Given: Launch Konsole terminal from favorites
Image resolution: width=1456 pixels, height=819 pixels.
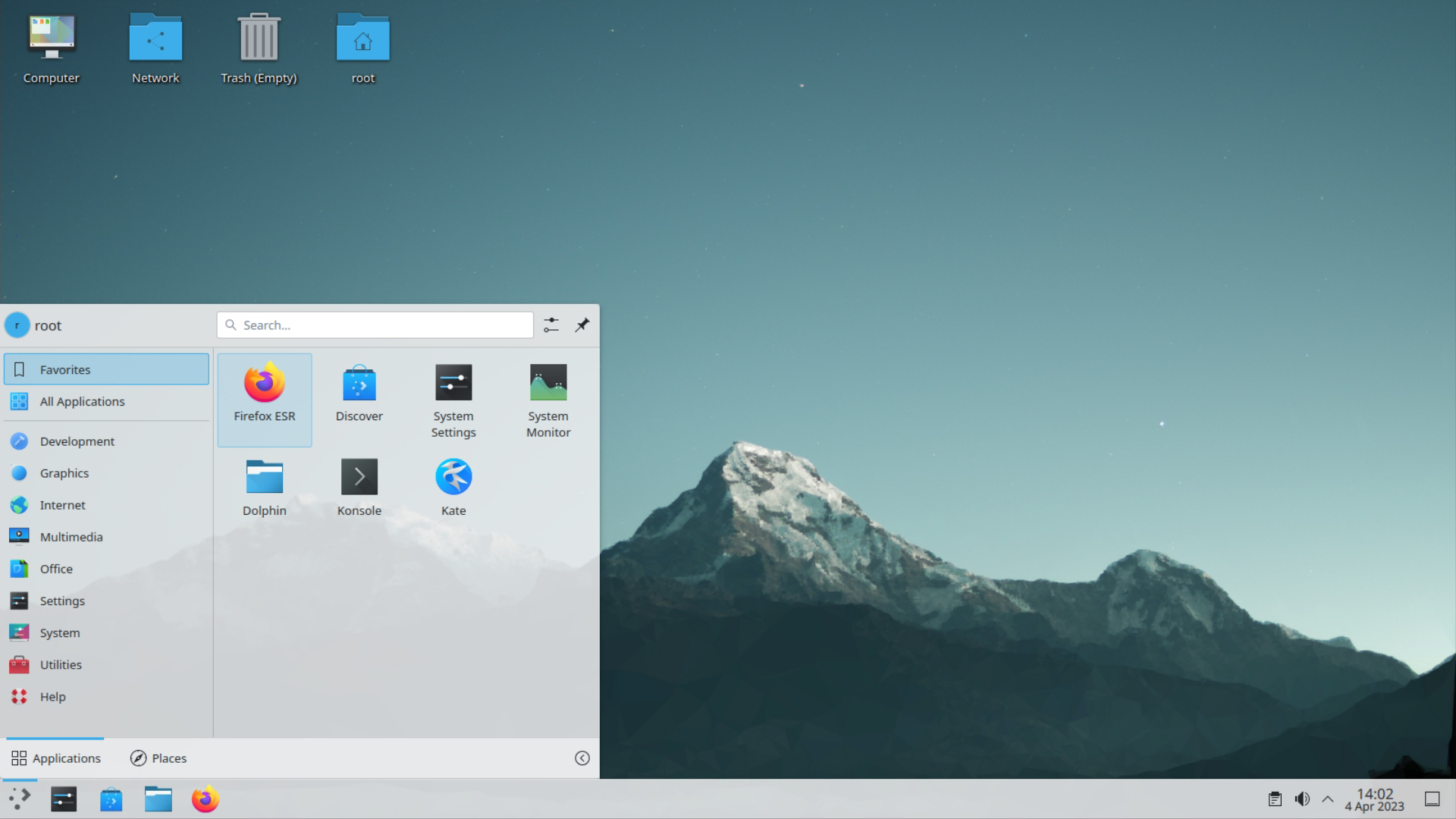Looking at the screenshot, I should click(x=359, y=487).
